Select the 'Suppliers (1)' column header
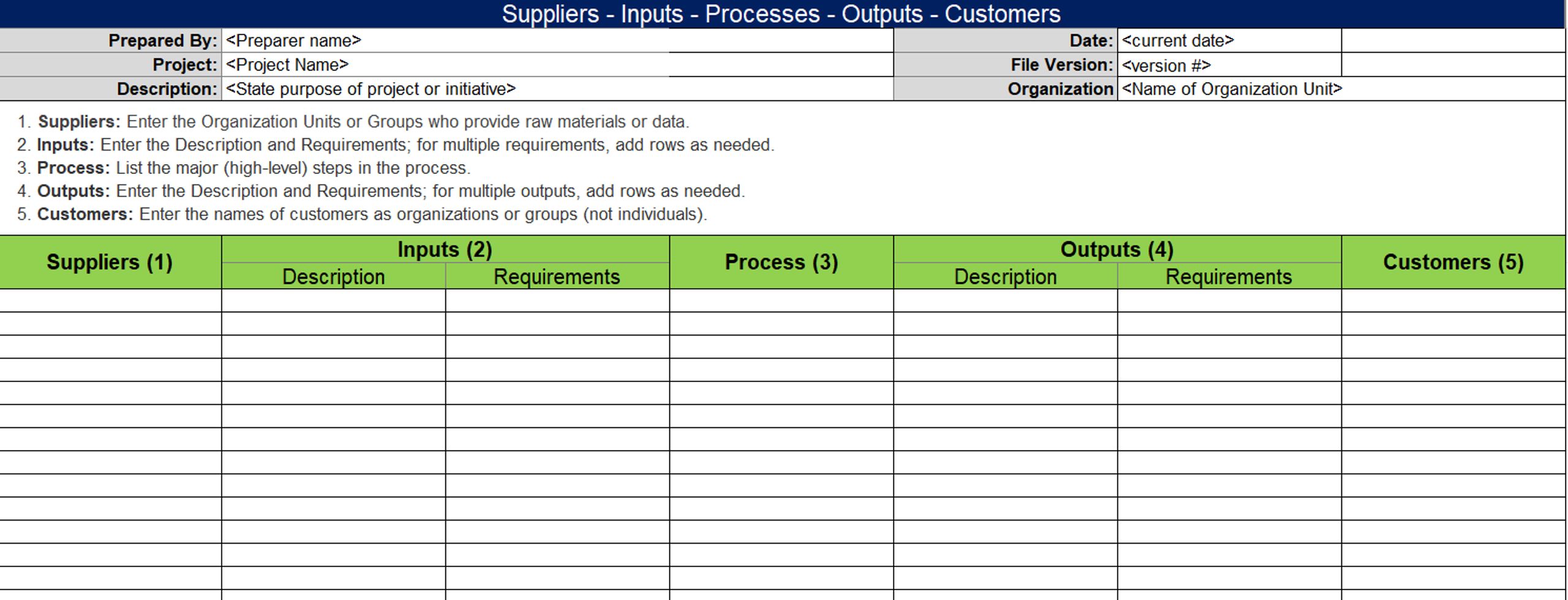The width and height of the screenshot is (1568, 600). [x=110, y=262]
